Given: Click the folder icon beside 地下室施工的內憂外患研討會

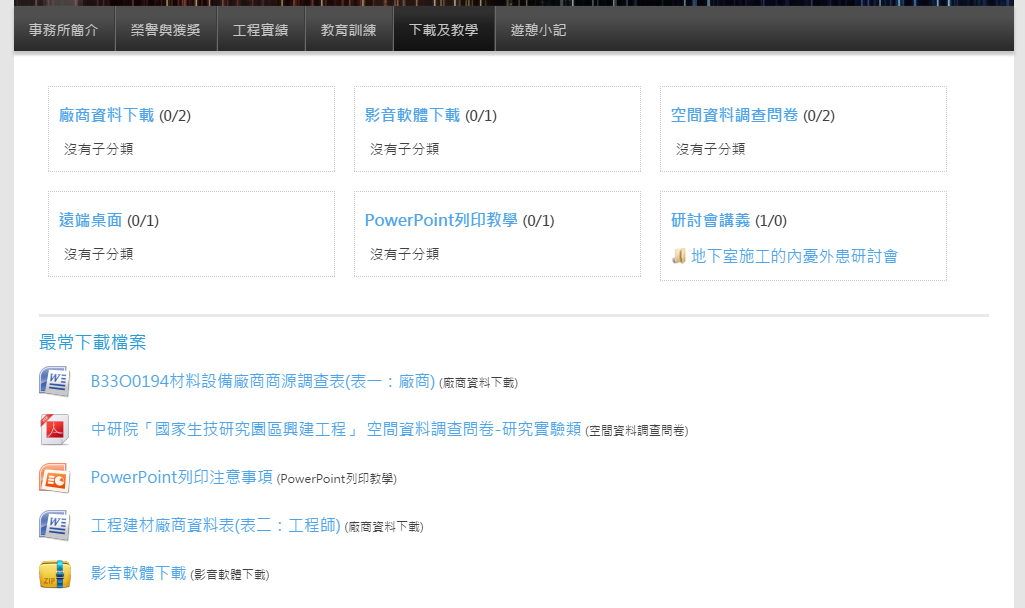Looking at the screenshot, I should tap(679, 256).
